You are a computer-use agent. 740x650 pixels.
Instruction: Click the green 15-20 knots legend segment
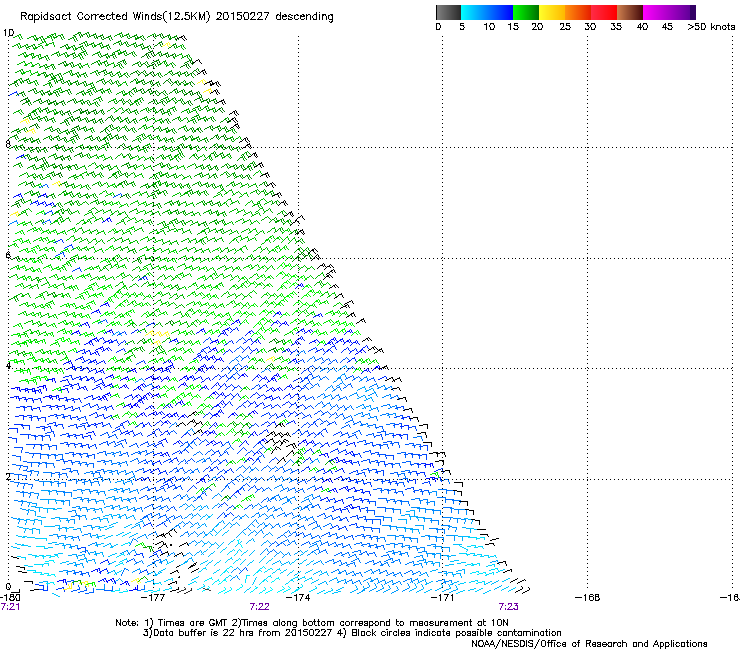pos(526,12)
